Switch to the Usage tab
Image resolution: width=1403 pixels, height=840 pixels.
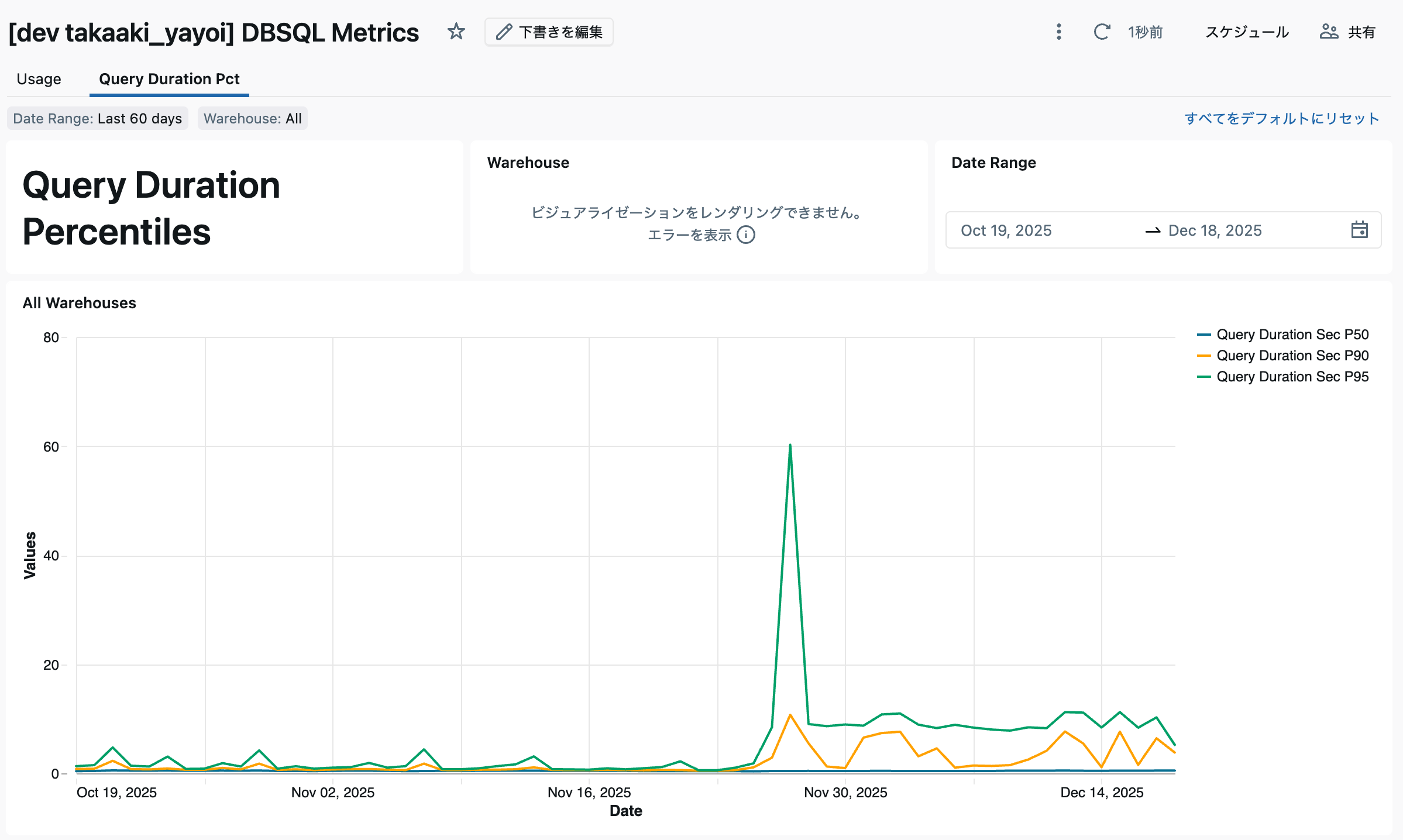coord(39,79)
